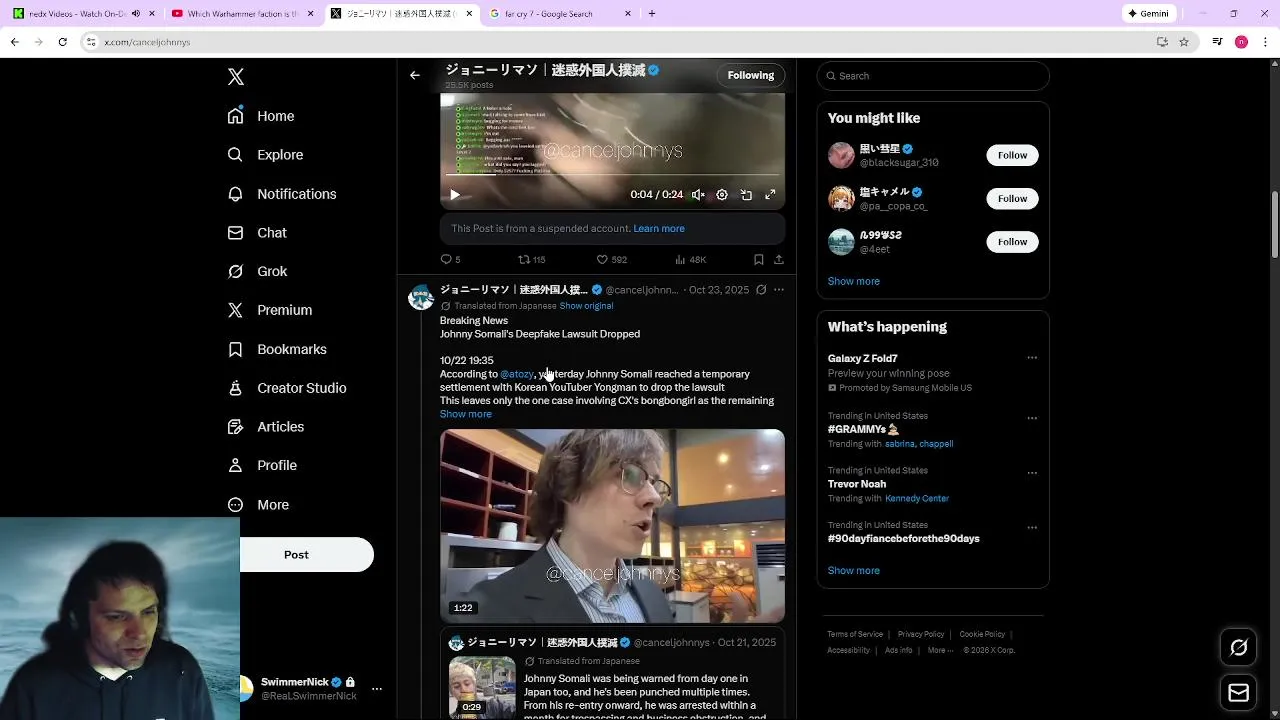The height and width of the screenshot is (720, 1280).
Task: Open options for #90dayfiancebeforethe90days trend
Action: (1032, 527)
